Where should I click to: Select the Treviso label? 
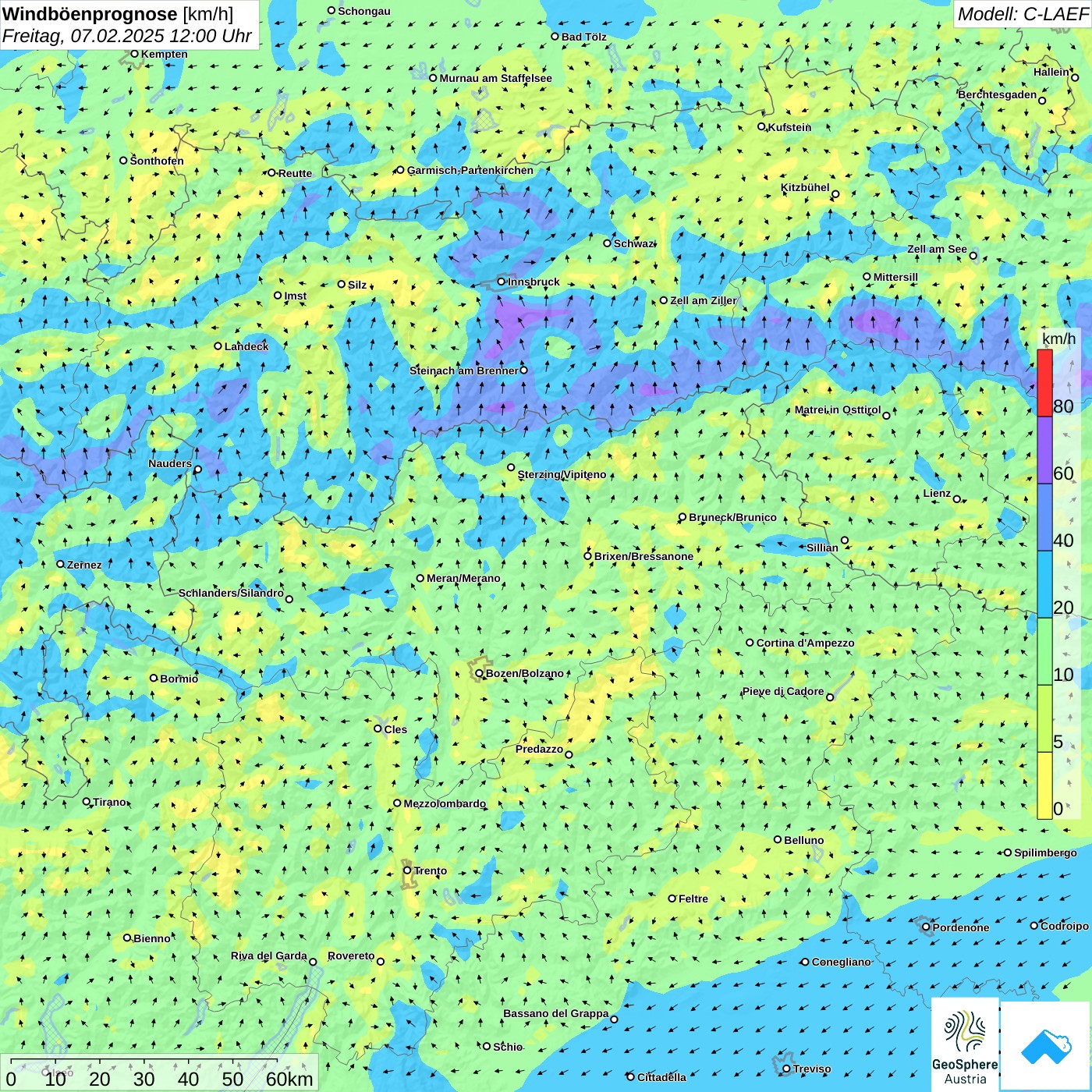(x=812, y=1069)
